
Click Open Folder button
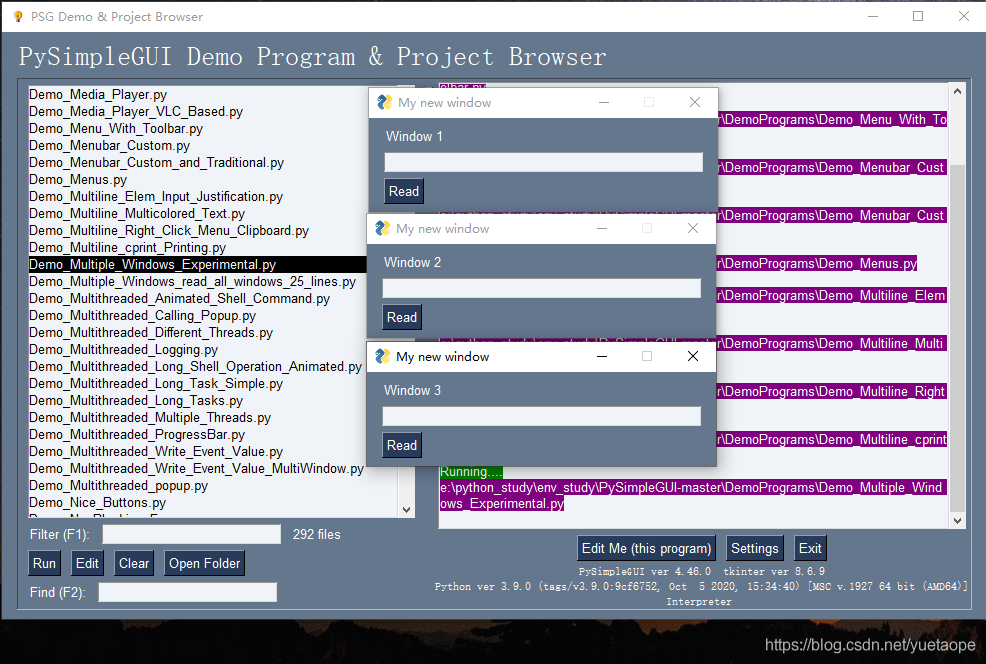coord(204,563)
